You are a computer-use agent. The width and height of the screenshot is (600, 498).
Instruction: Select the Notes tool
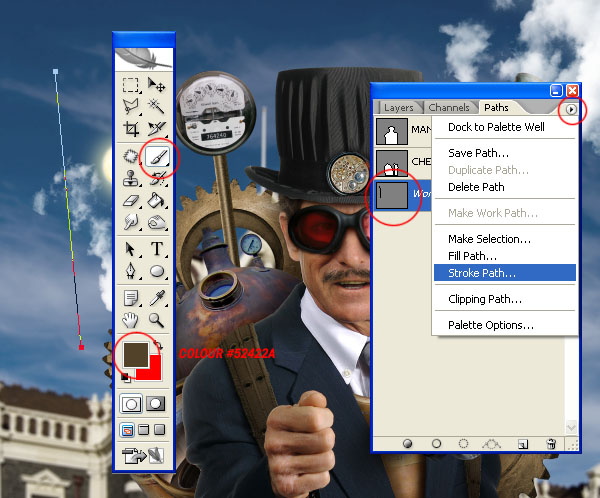pos(131,298)
